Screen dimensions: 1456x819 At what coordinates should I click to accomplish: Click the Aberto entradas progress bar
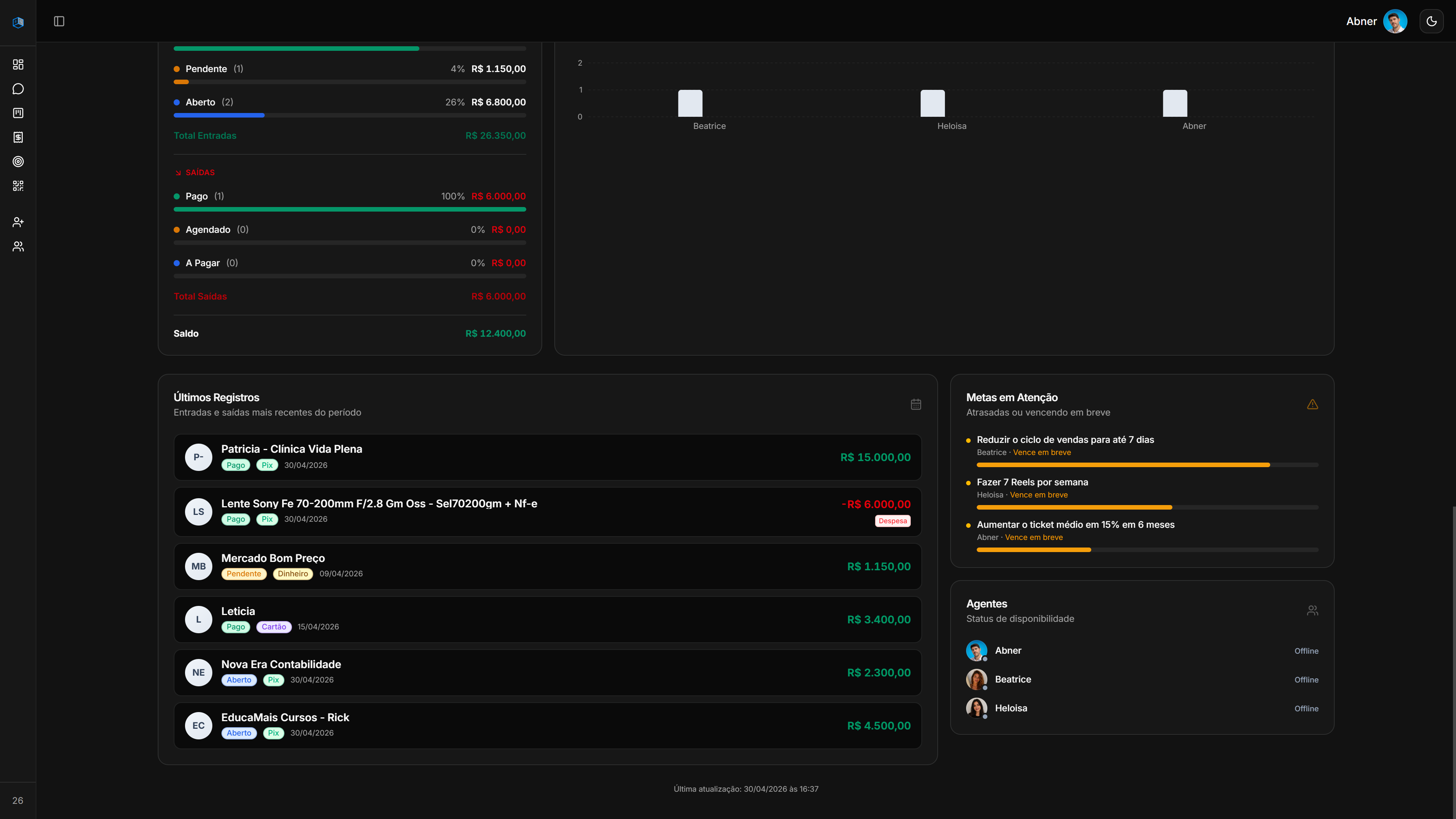point(350,115)
